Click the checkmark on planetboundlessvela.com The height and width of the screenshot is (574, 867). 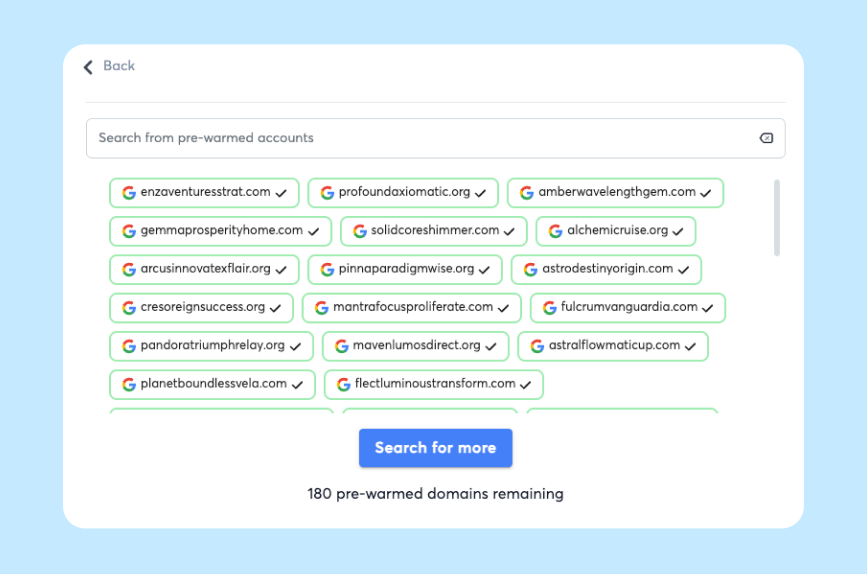click(x=297, y=385)
